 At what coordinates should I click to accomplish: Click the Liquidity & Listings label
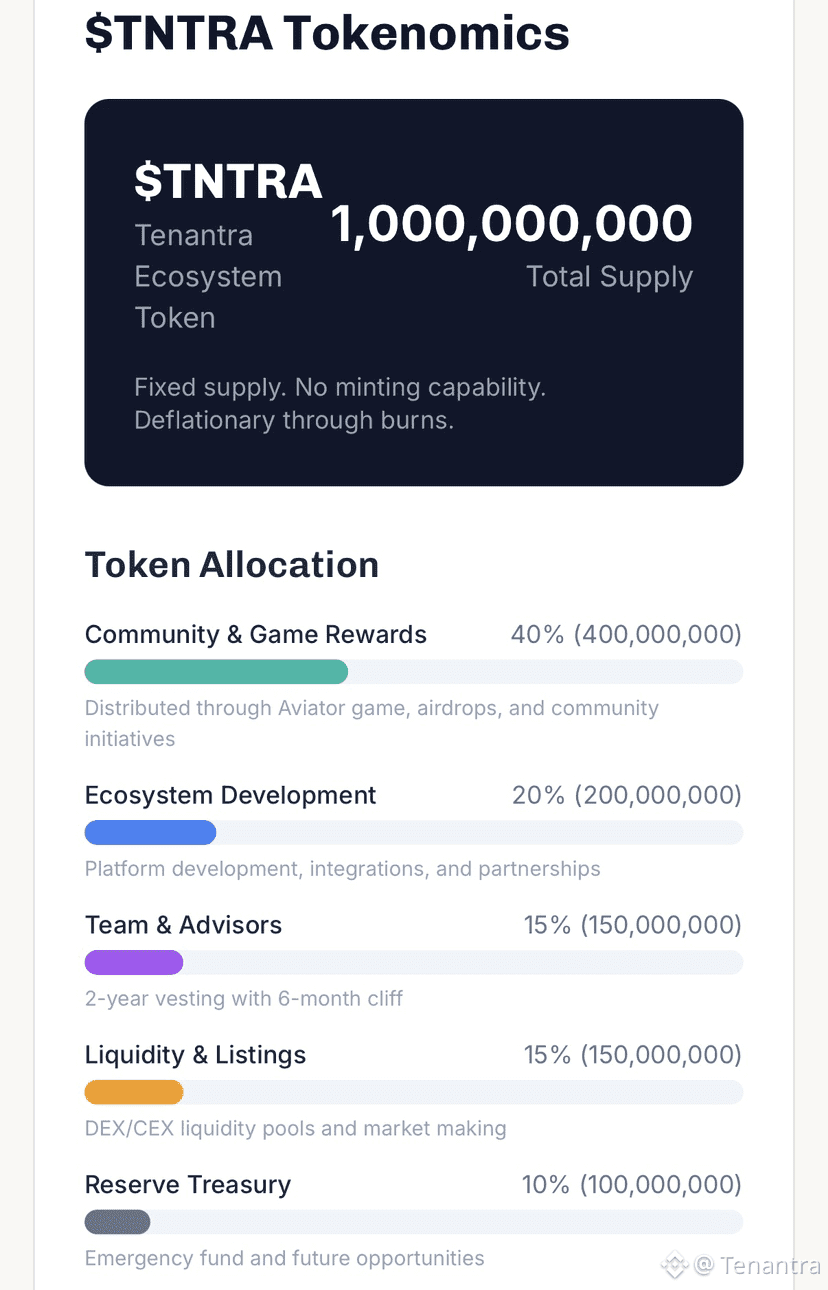195,1055
